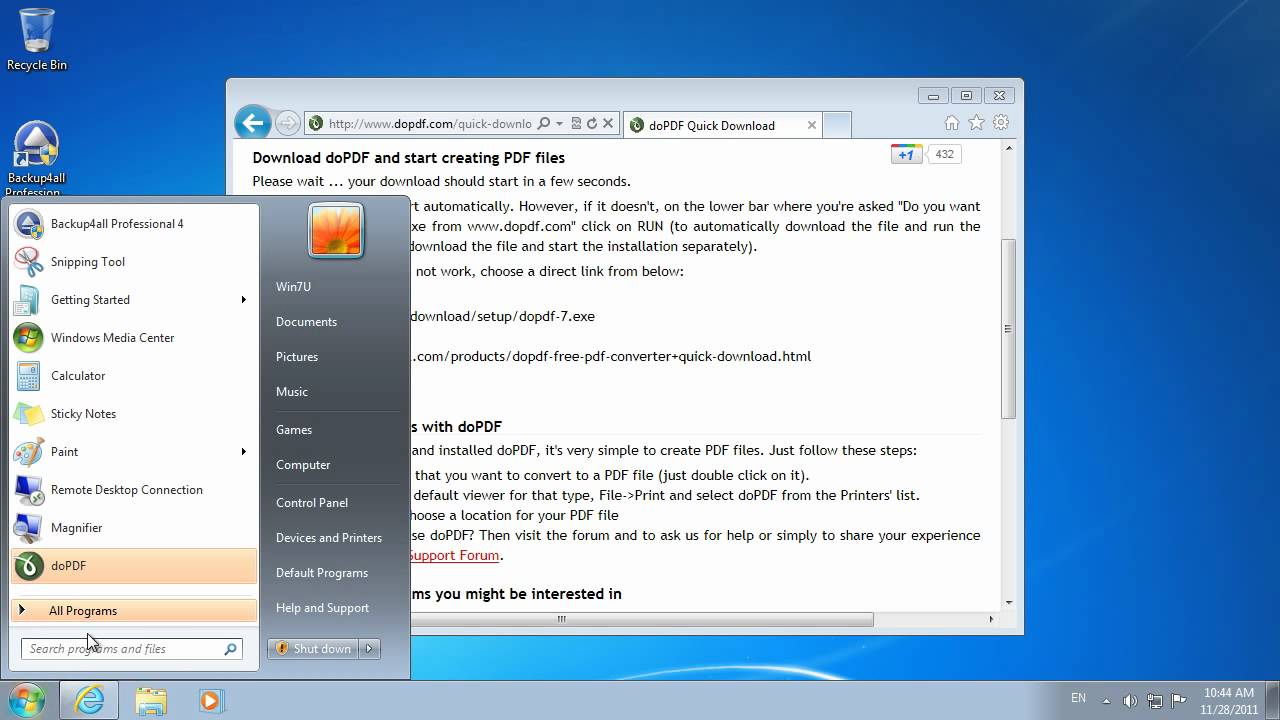Screen dimensions: 1280x720
Task: Launch Sticky Notes
Action: (134, 414)
